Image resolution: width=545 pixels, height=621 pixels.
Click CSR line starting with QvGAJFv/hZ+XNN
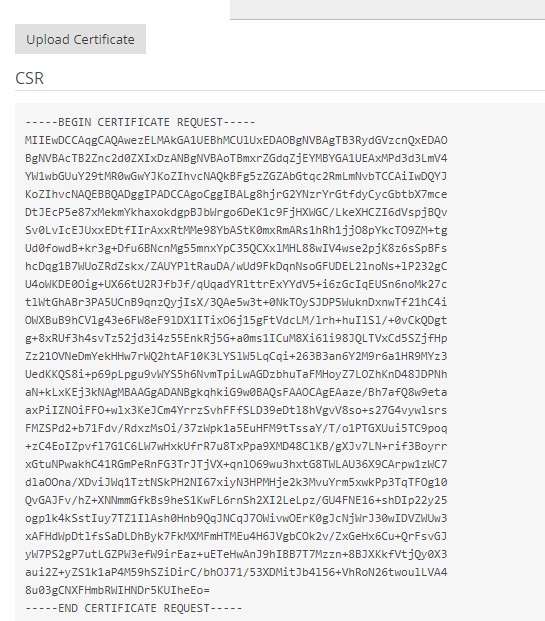(236, 500)
